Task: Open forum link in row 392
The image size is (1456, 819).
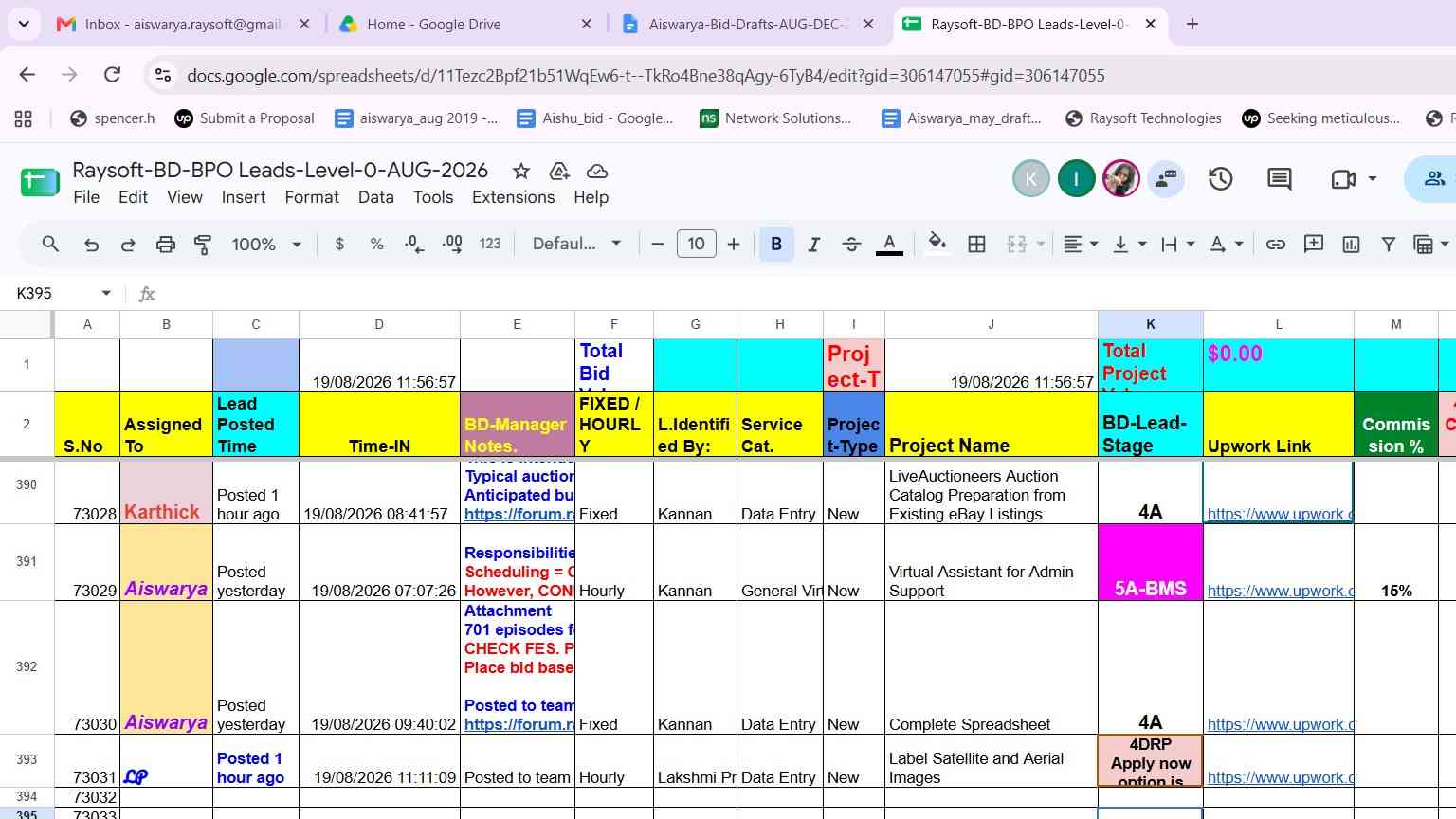Action: (519, 724)
